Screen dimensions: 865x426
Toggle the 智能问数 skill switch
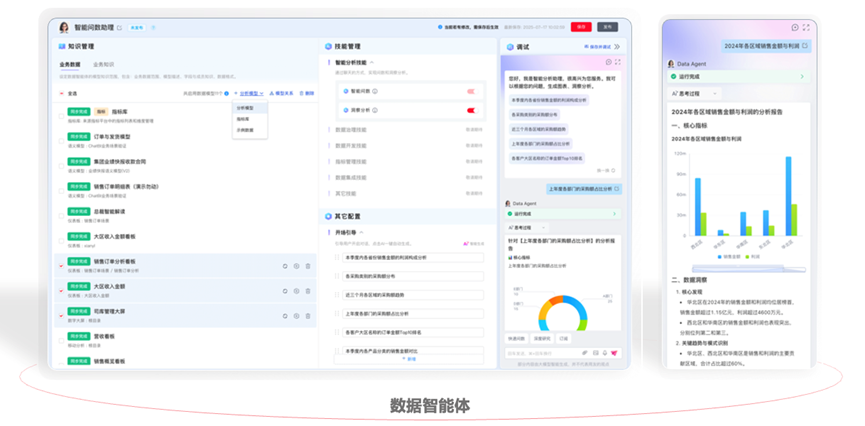point(471,91)
